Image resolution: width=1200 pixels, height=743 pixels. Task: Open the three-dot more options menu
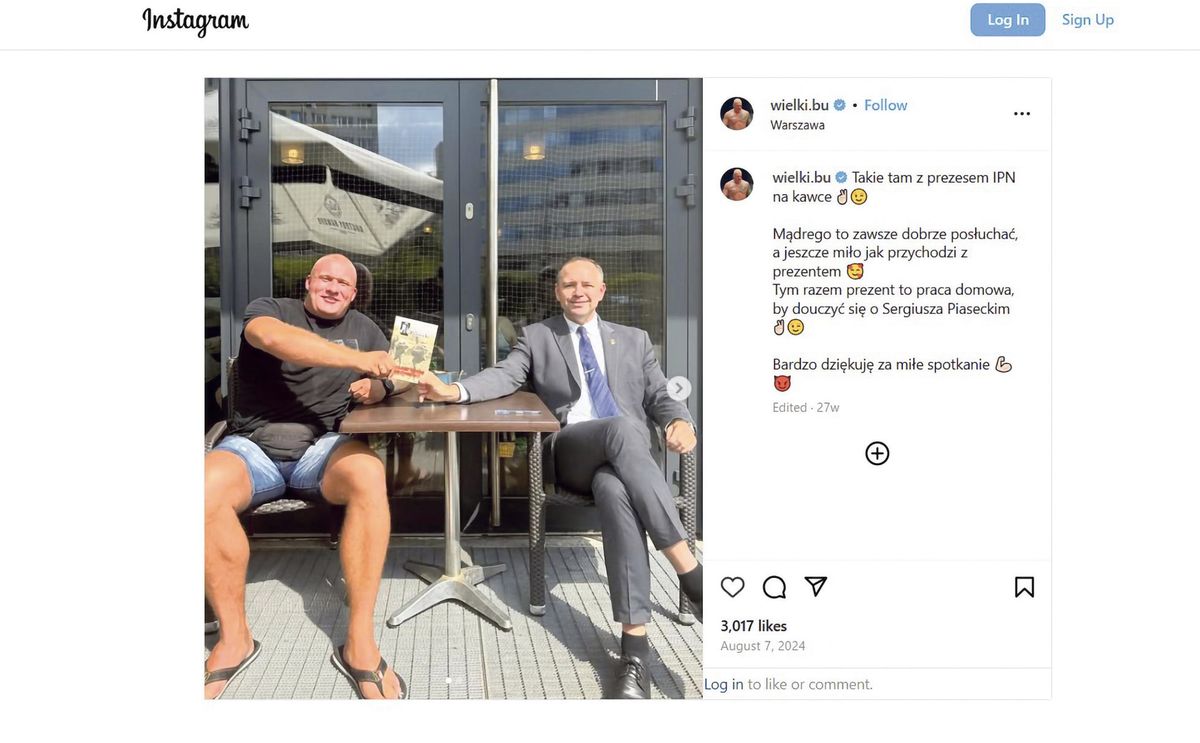coord(1022,114)
